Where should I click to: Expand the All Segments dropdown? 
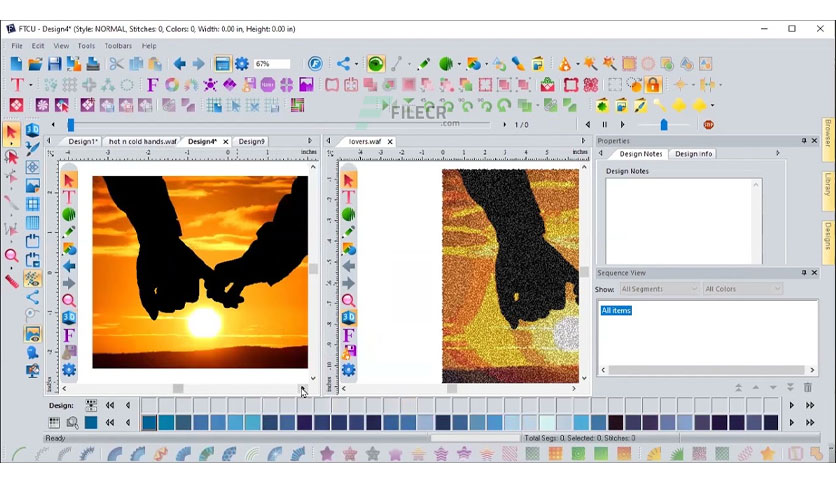click(659, 289)
